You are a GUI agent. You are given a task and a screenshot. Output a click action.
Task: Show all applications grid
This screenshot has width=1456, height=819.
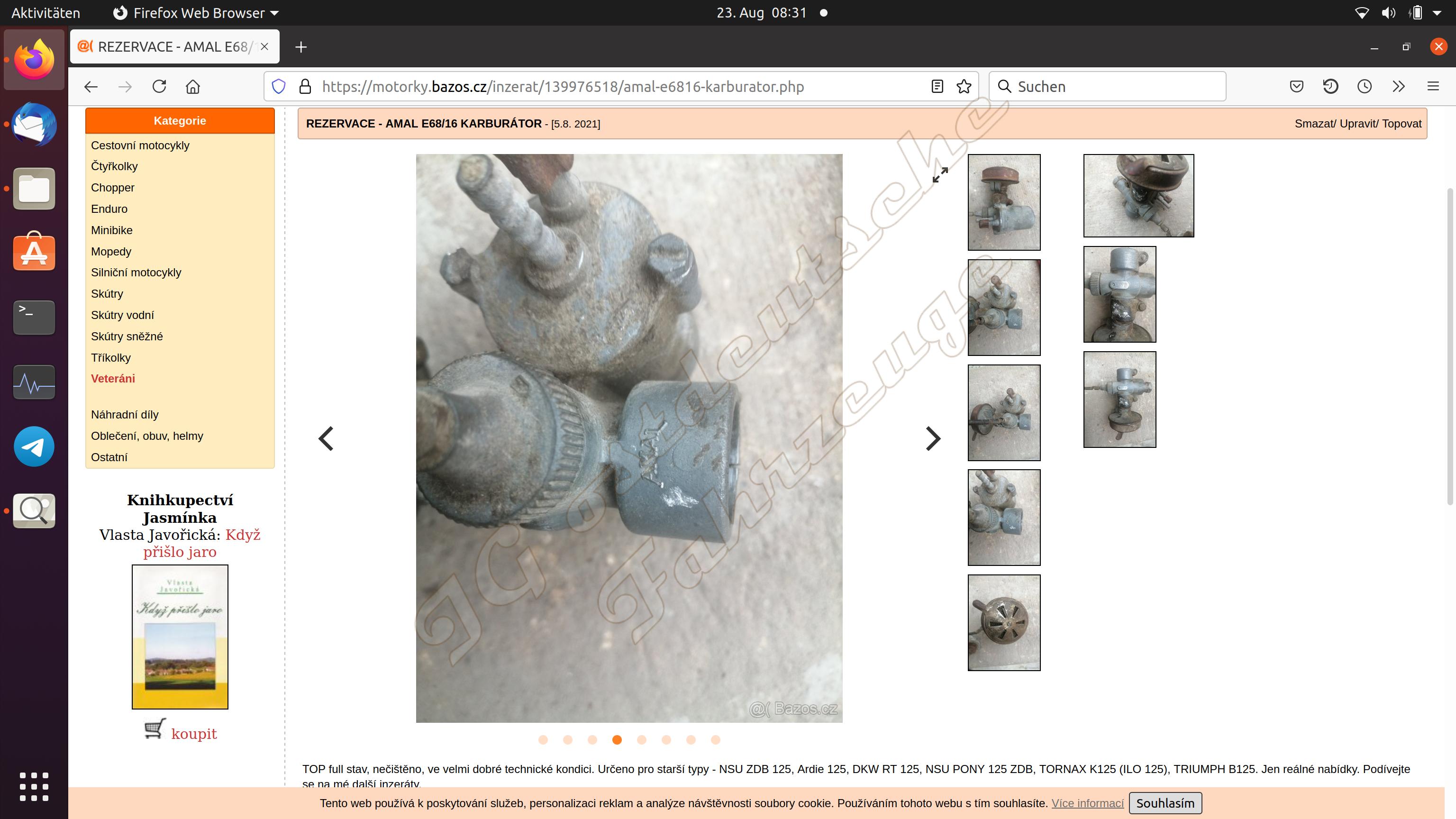pos(35,786)
